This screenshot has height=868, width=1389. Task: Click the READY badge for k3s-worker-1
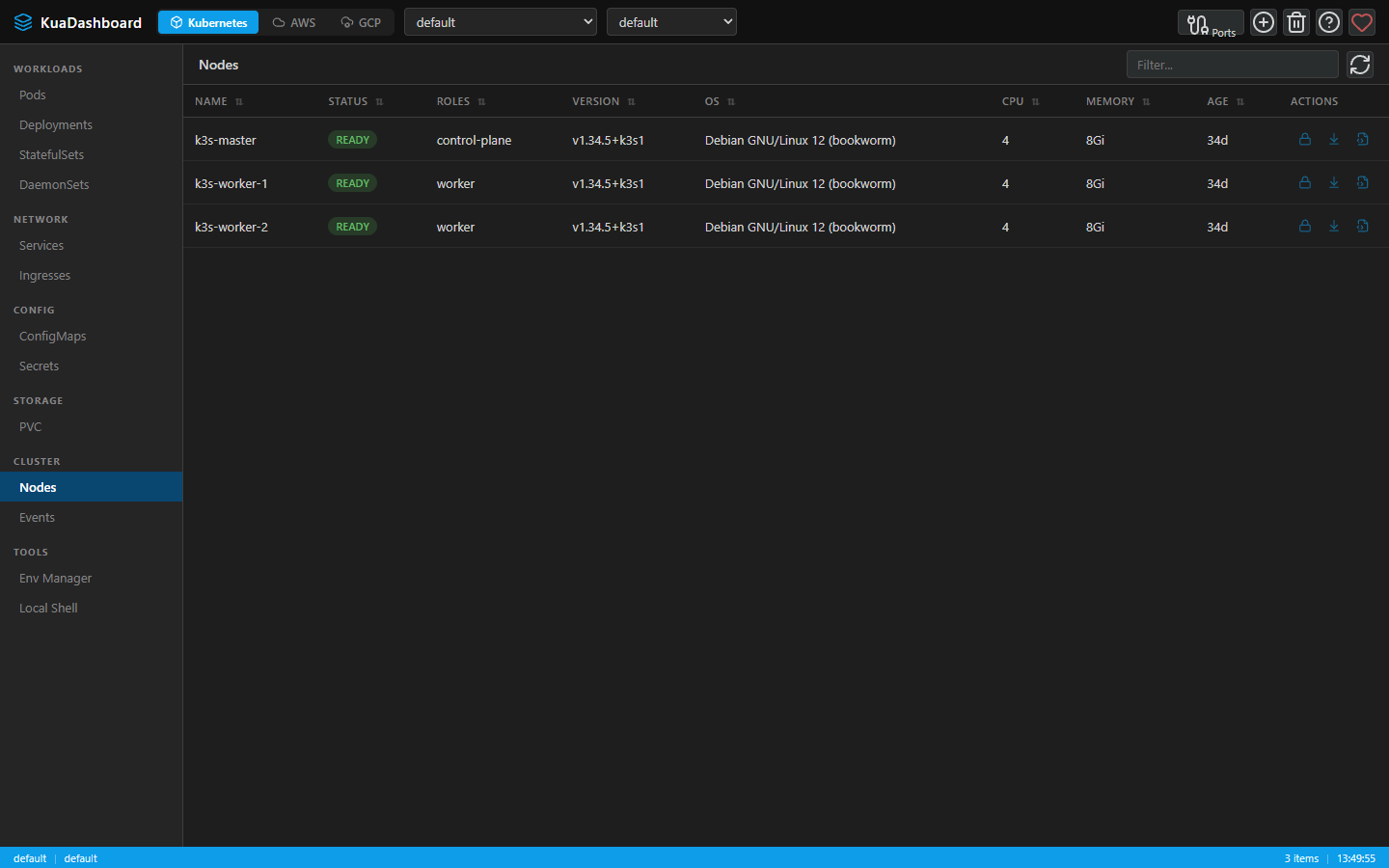[353, 183]
